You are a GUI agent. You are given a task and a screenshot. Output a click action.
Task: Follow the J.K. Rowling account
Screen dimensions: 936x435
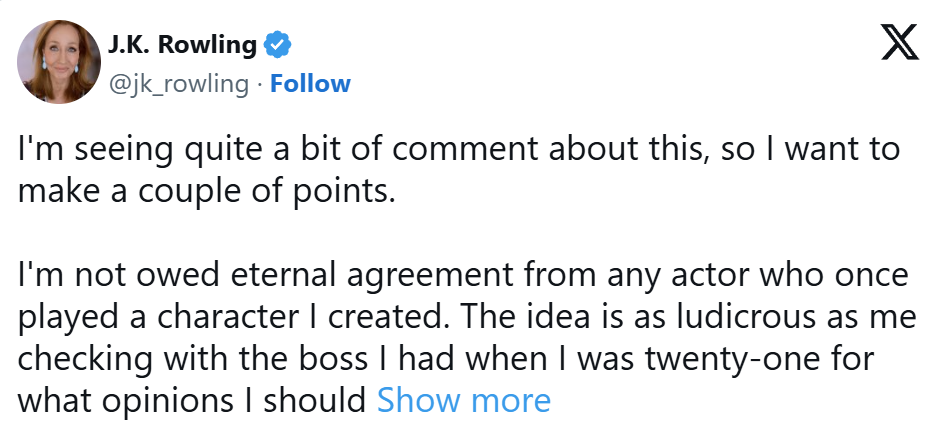tap(311, 83)
